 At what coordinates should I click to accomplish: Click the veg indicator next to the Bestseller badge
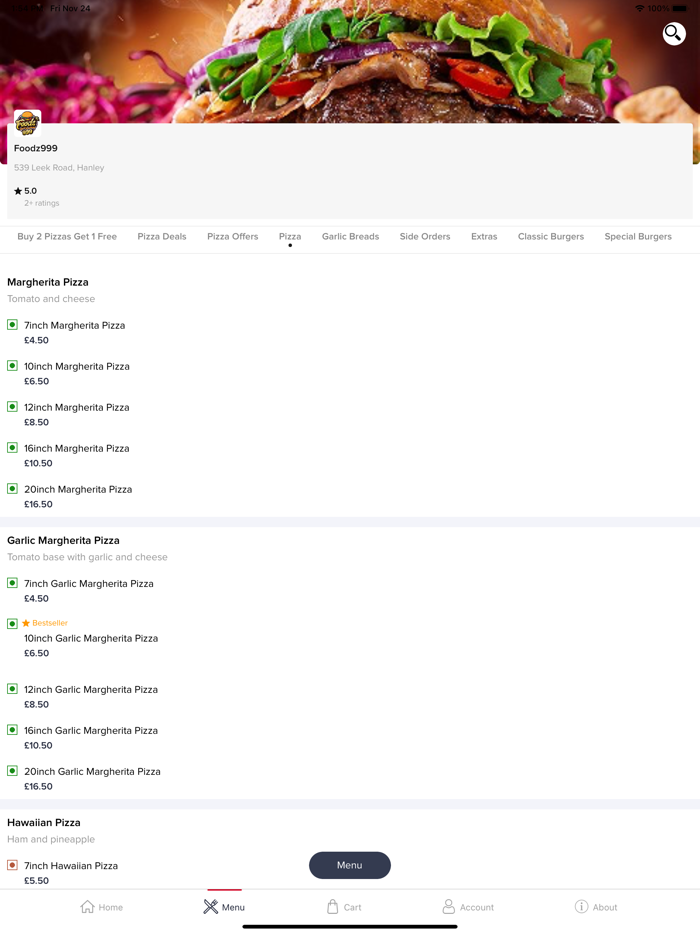pyautogui.click(x=12, y=624)
